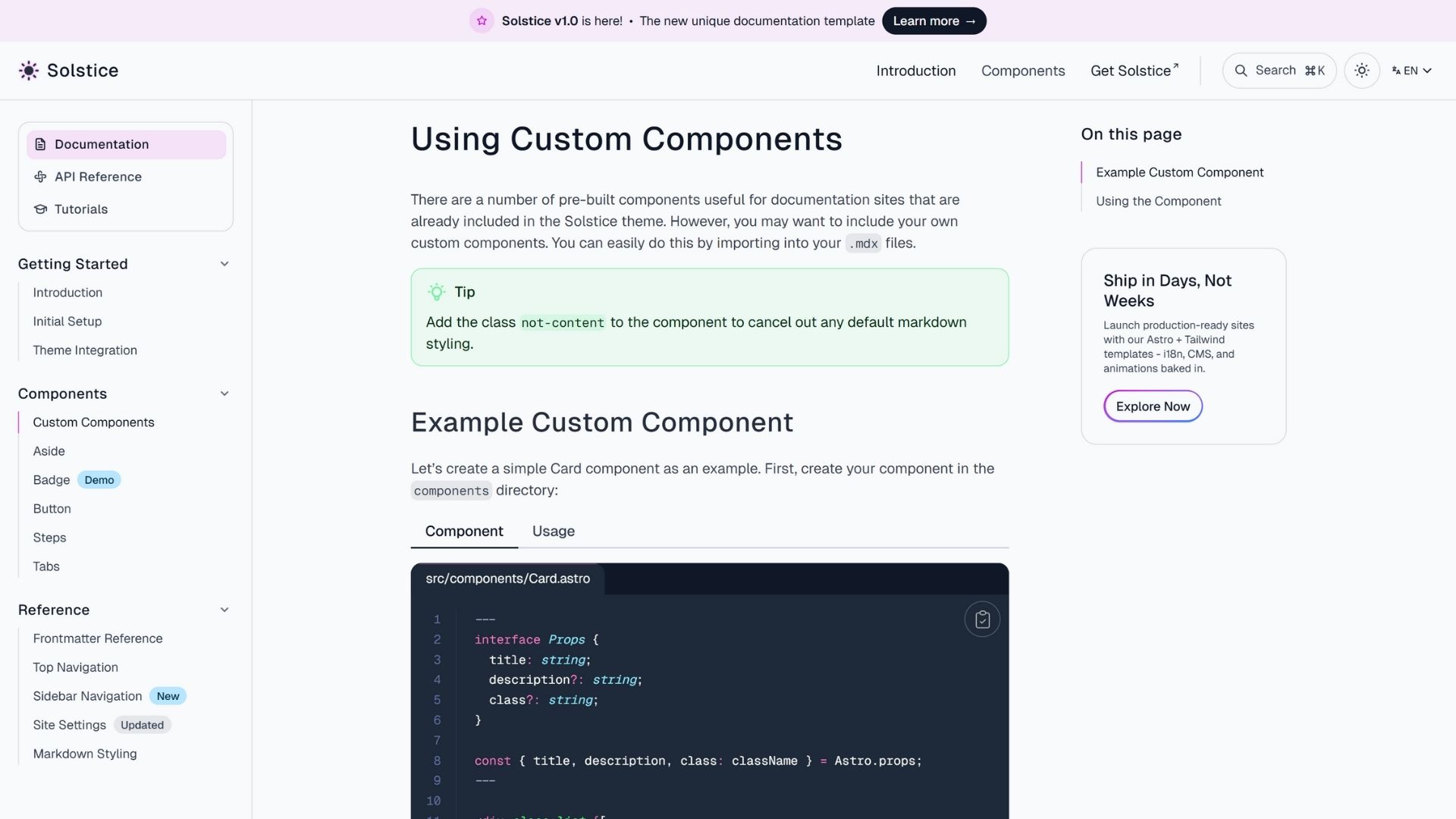Click the API Reference icon

41,177
